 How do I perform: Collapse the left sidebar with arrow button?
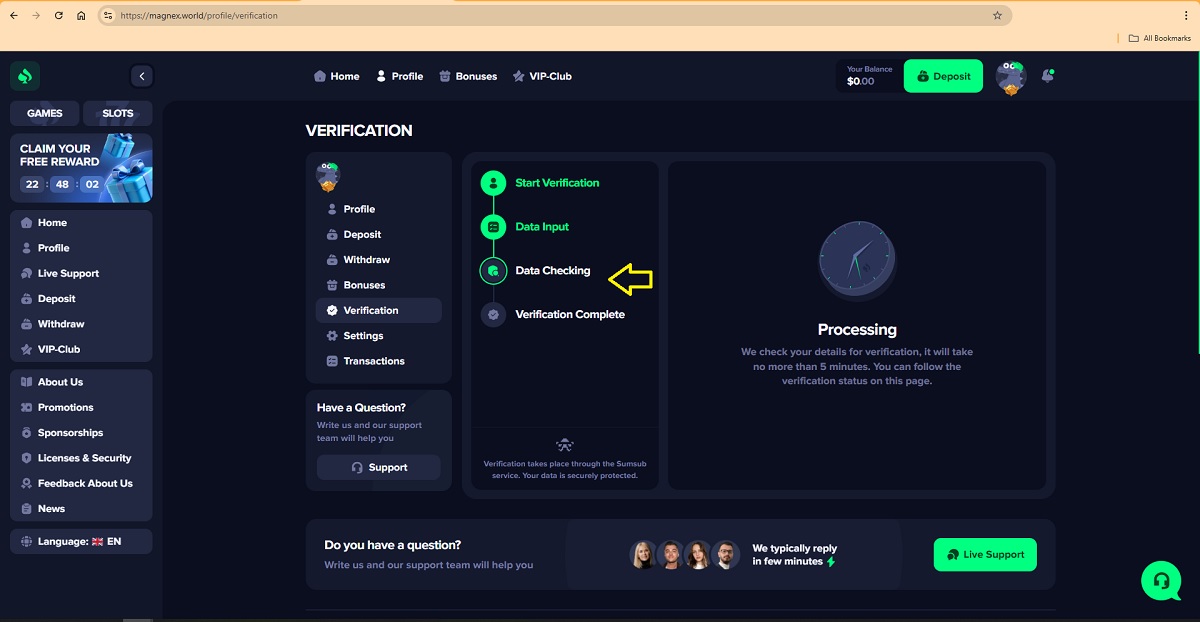pos(142,76)
